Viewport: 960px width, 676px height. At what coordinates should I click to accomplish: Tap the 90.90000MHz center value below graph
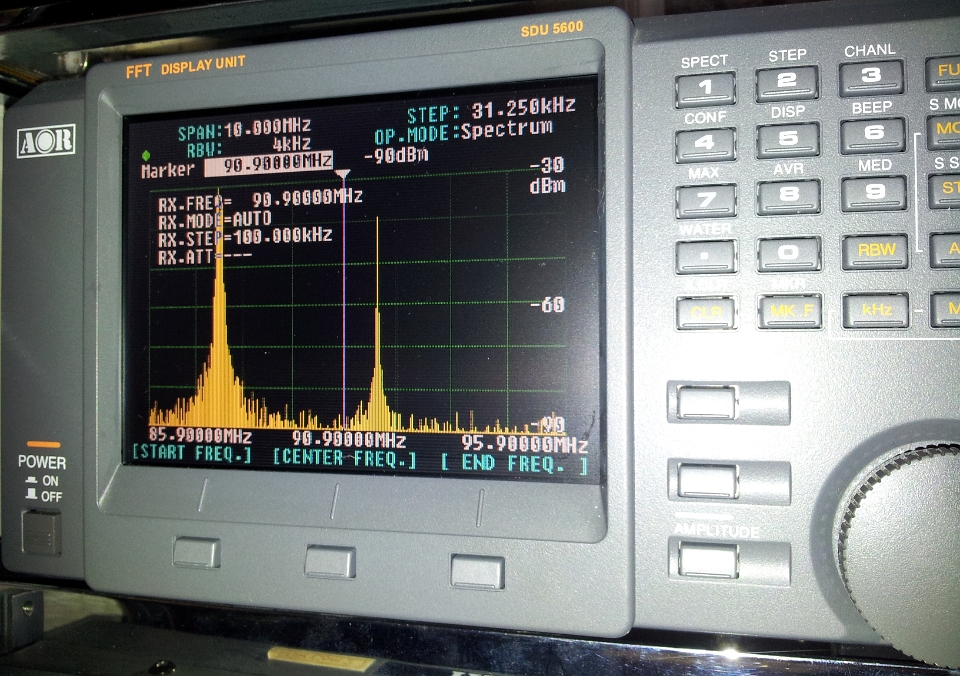pos(348,439)
